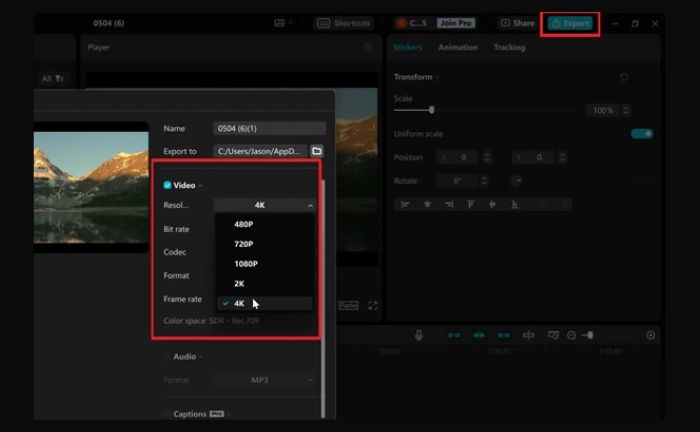Click the timeline zoom slider handle
700x432 pixels.
click(590, 335)
